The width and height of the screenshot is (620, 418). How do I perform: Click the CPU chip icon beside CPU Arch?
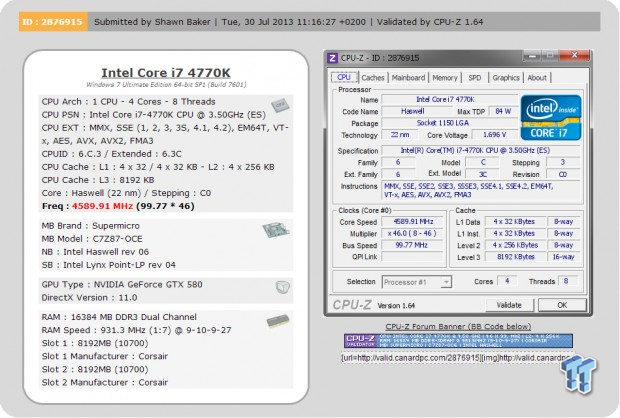(280, 105)
